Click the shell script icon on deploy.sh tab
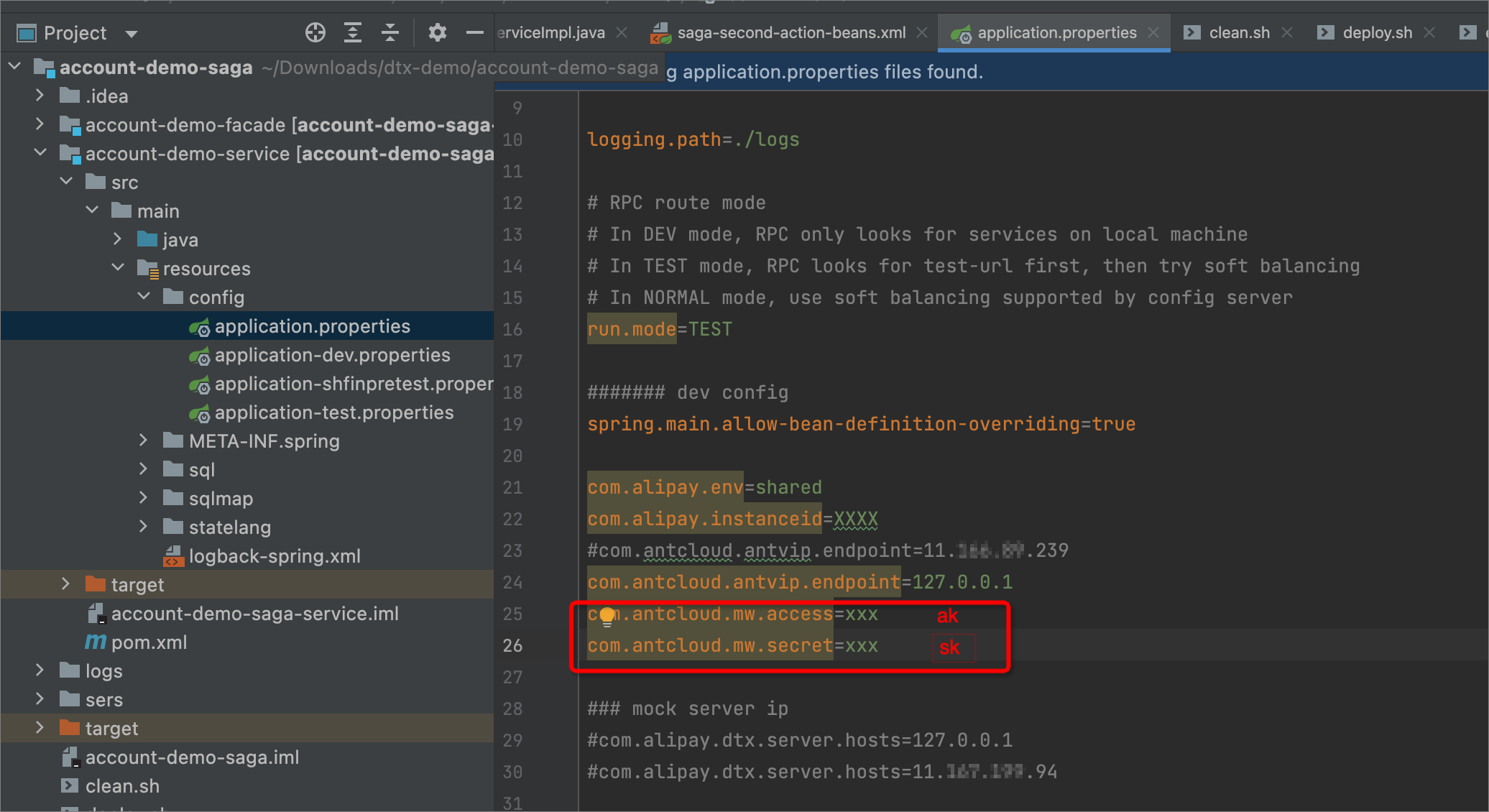Screen dimensions: 1489x812 pos(1325,32)
